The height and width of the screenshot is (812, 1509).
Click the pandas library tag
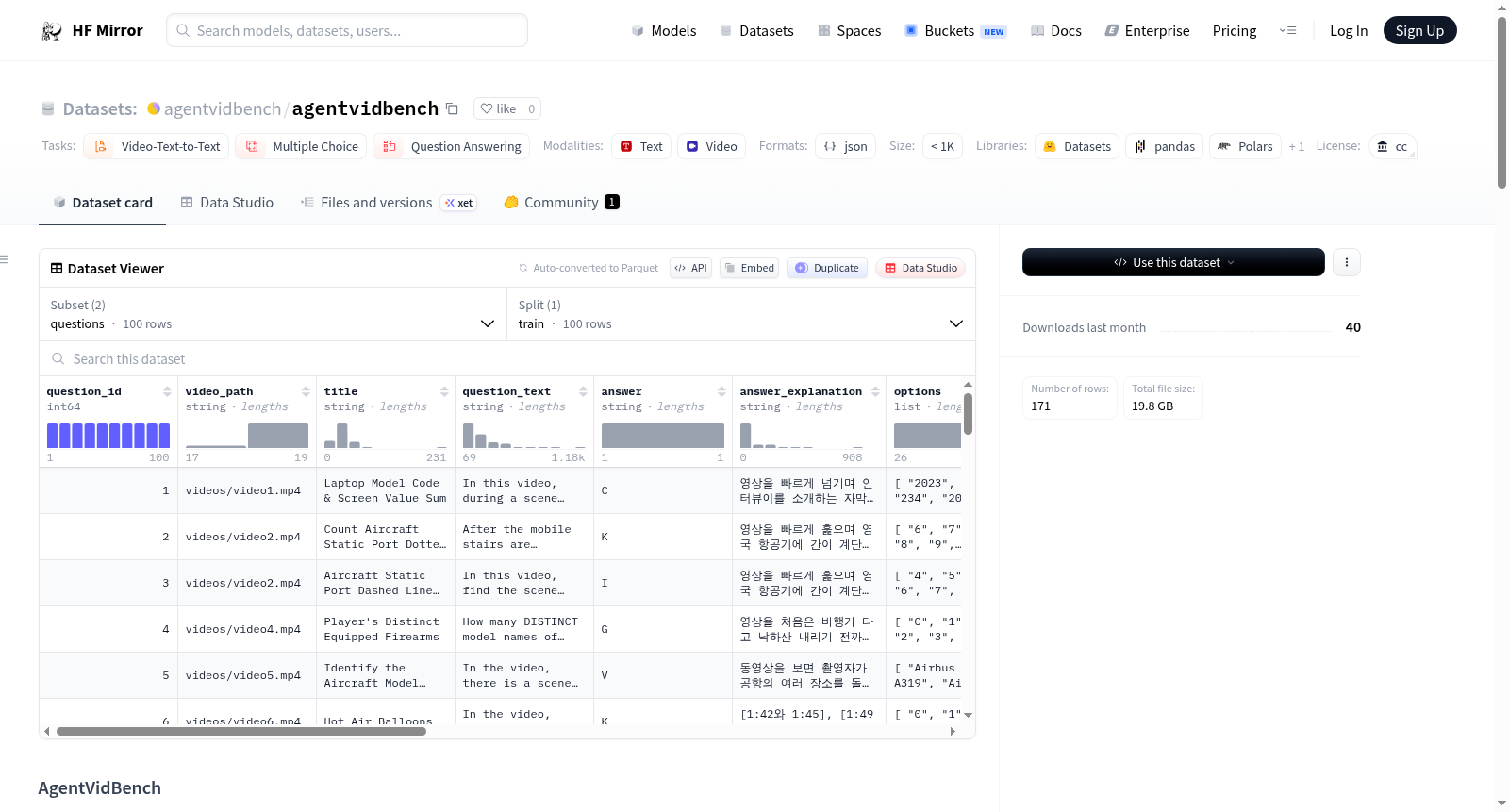click(x=1164, y=146)
